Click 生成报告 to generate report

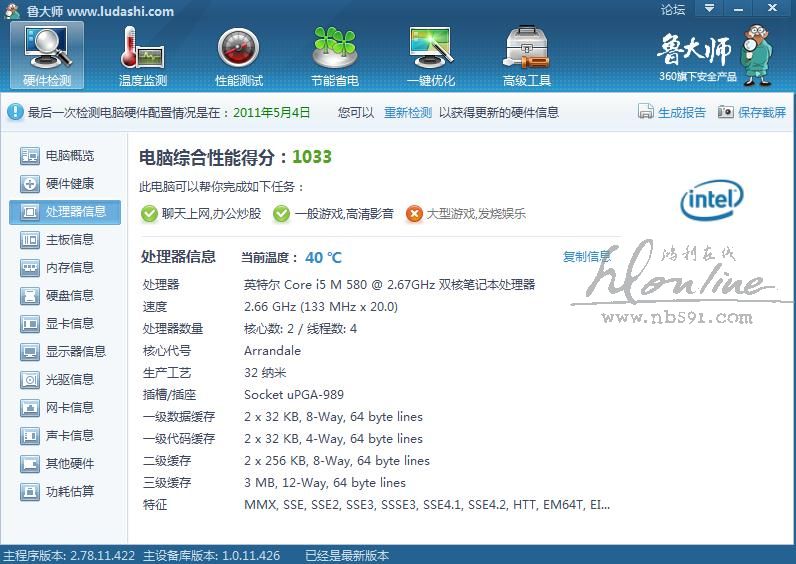(x=672, y=112)
